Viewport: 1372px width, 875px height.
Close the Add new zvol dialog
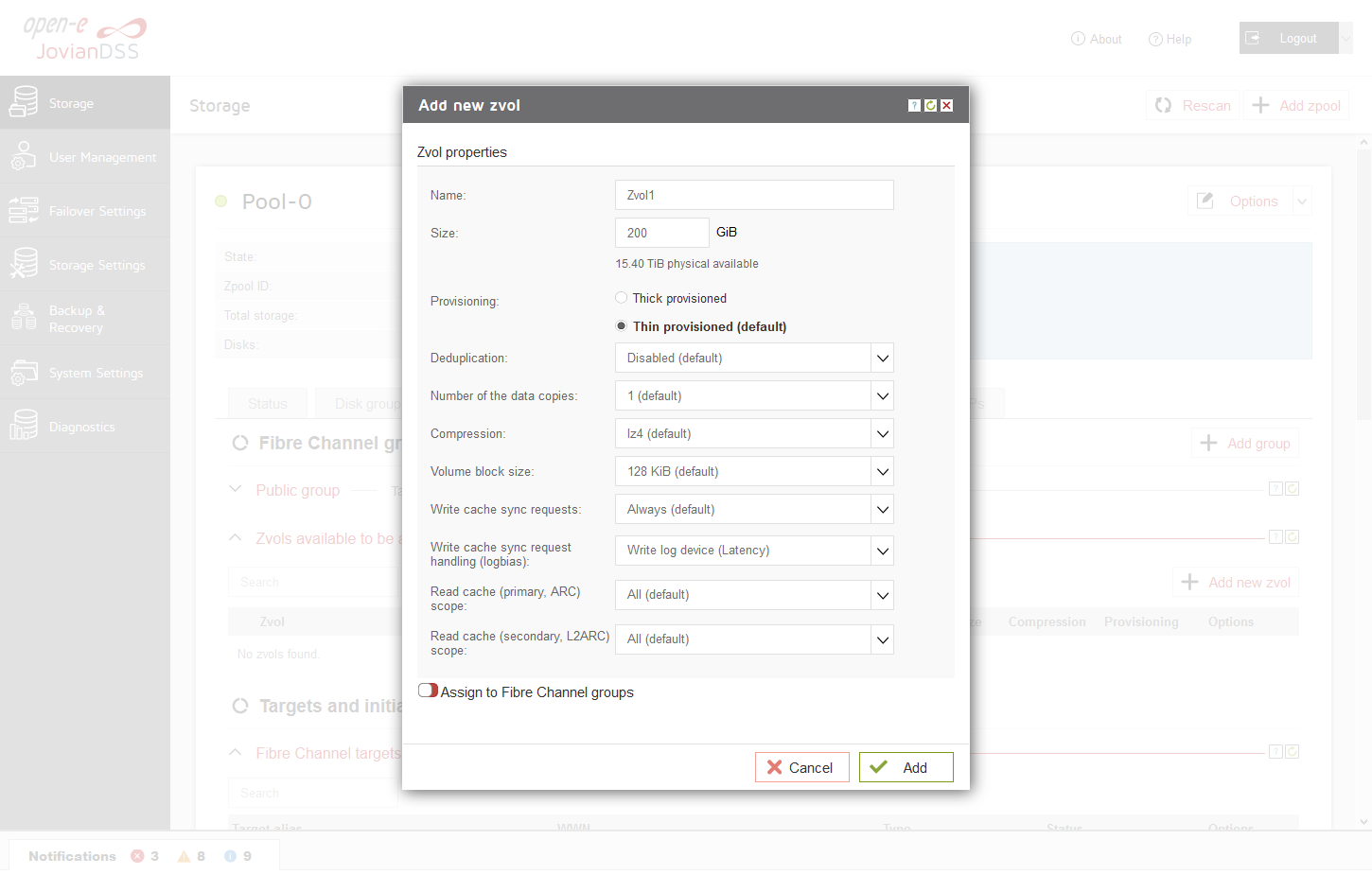946,106
